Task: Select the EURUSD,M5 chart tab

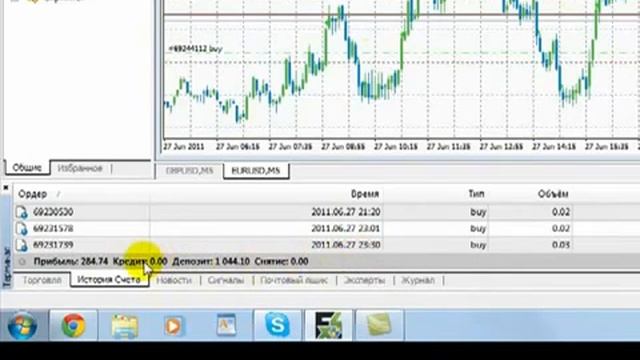Action: tap(256, 171)
